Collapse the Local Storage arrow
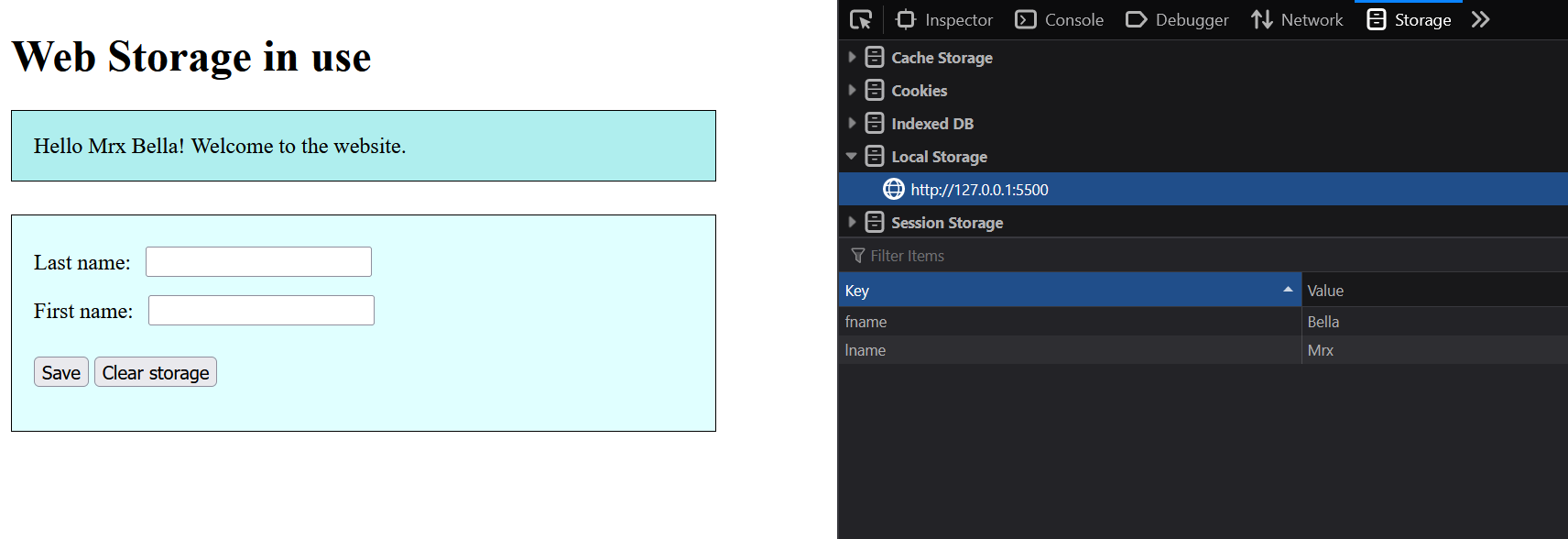Screen dimensions: 1568x539 pyautogui.click(x=852, y=156)
